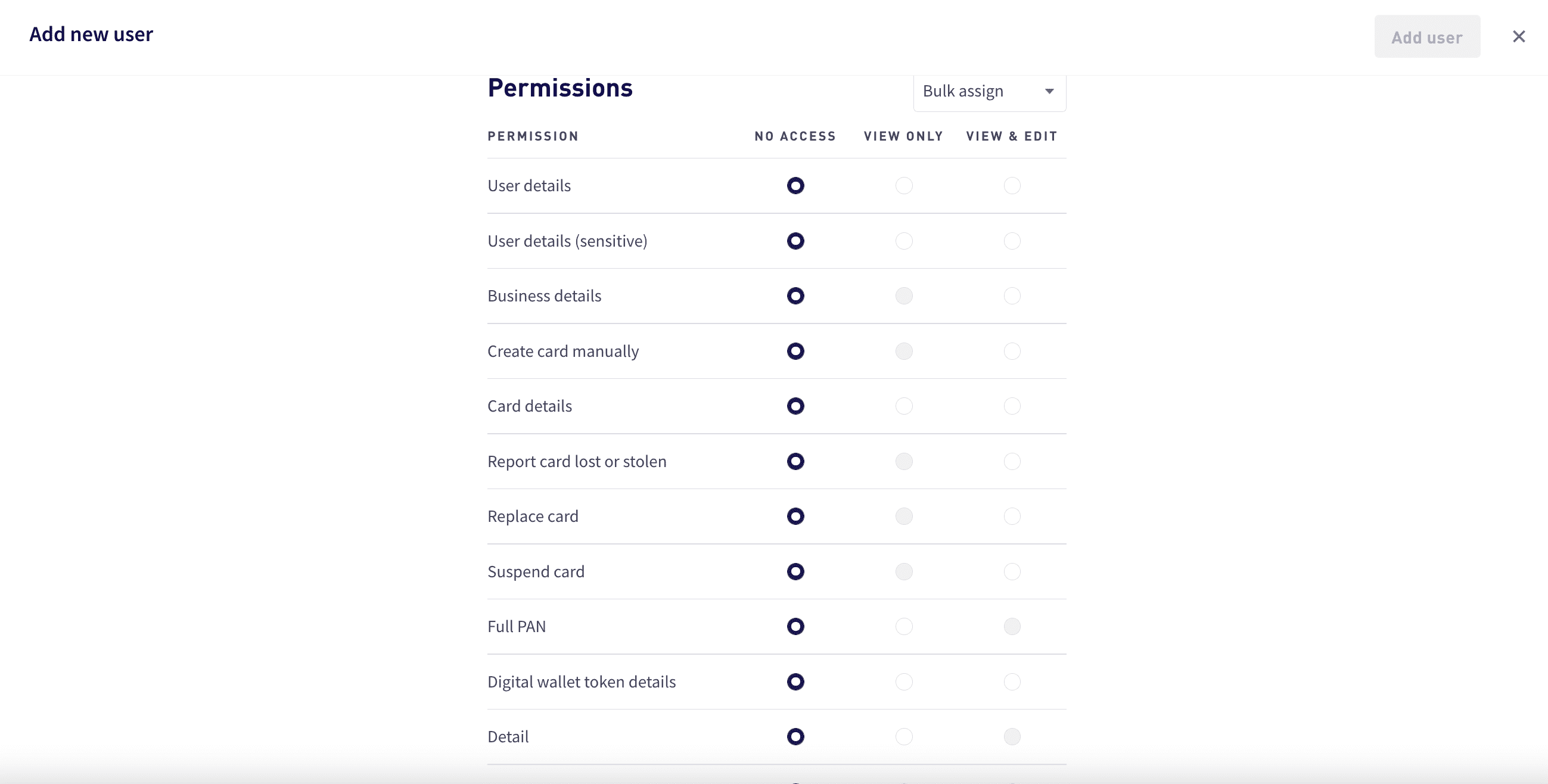Select View Only for User details
This screenshot has width=1548, height=784.
pos(904,186)
